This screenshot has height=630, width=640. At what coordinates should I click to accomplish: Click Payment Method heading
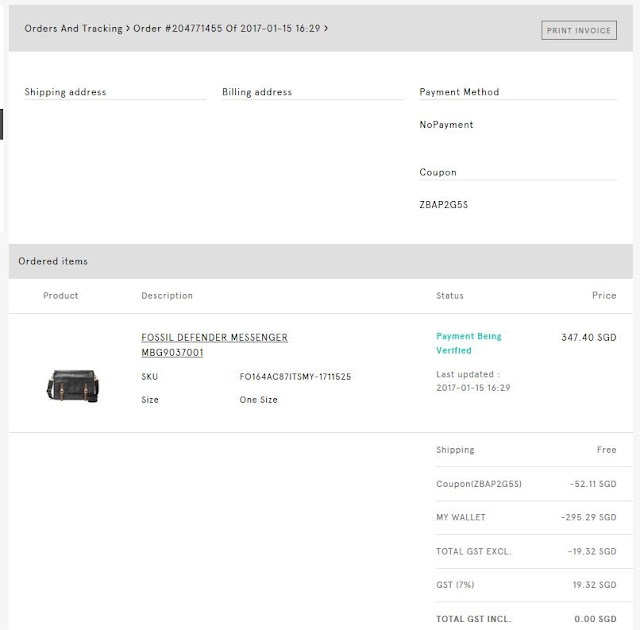(459, 92)
